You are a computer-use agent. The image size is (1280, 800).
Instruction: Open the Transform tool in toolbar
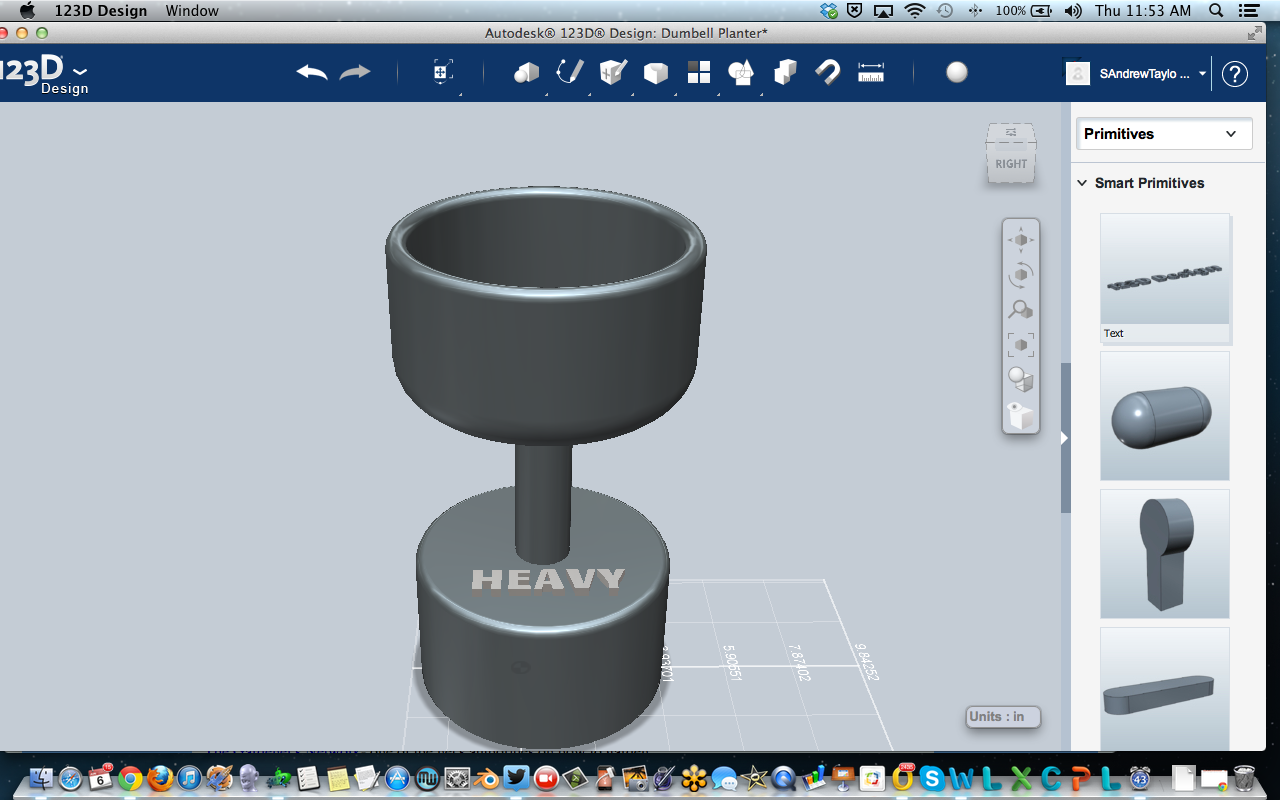pos(442,72)
